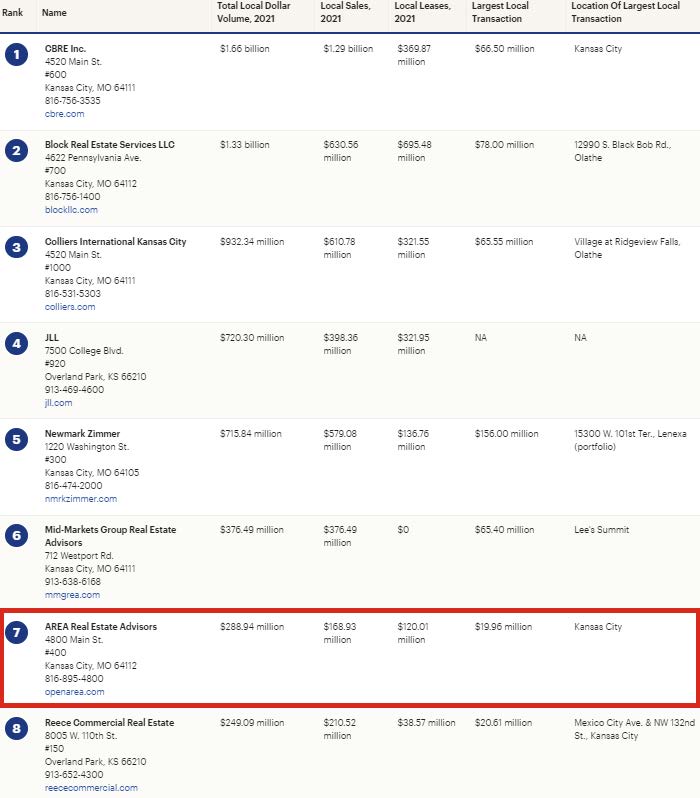Open the reececommercial.com link
The image size is (700, 798).
point(91,788)
